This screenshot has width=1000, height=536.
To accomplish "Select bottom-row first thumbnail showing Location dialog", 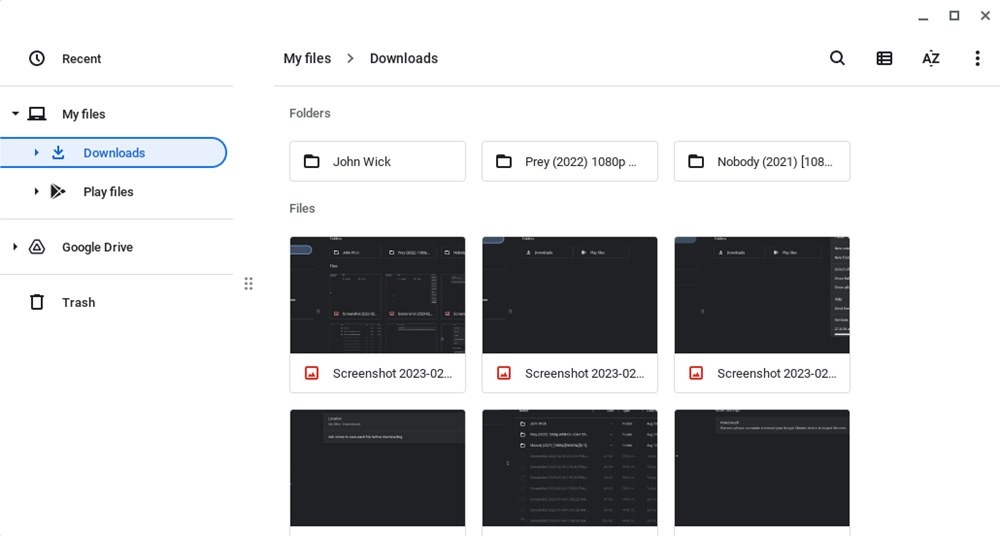I will [x=378, y=468].
